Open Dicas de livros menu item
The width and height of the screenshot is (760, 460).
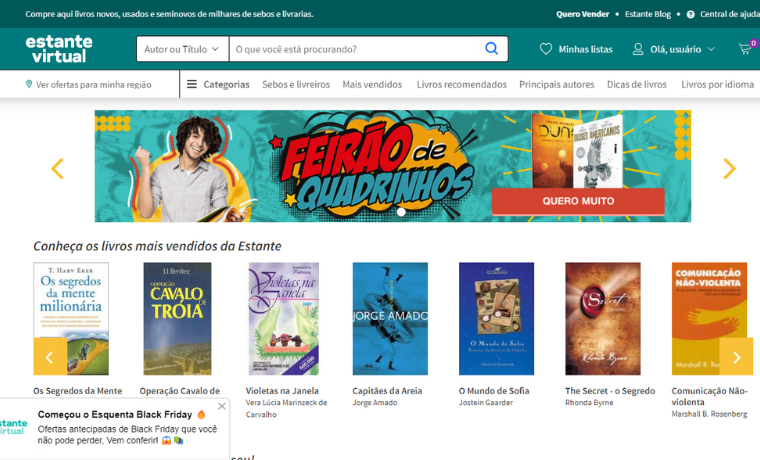coord(637,84)
